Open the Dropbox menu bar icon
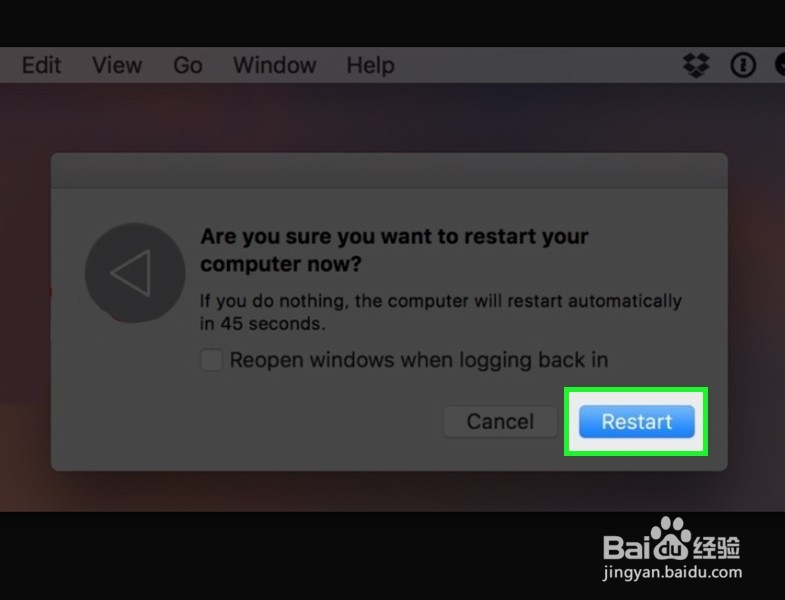This screenshot has height=600, width=785. [696, 65]
